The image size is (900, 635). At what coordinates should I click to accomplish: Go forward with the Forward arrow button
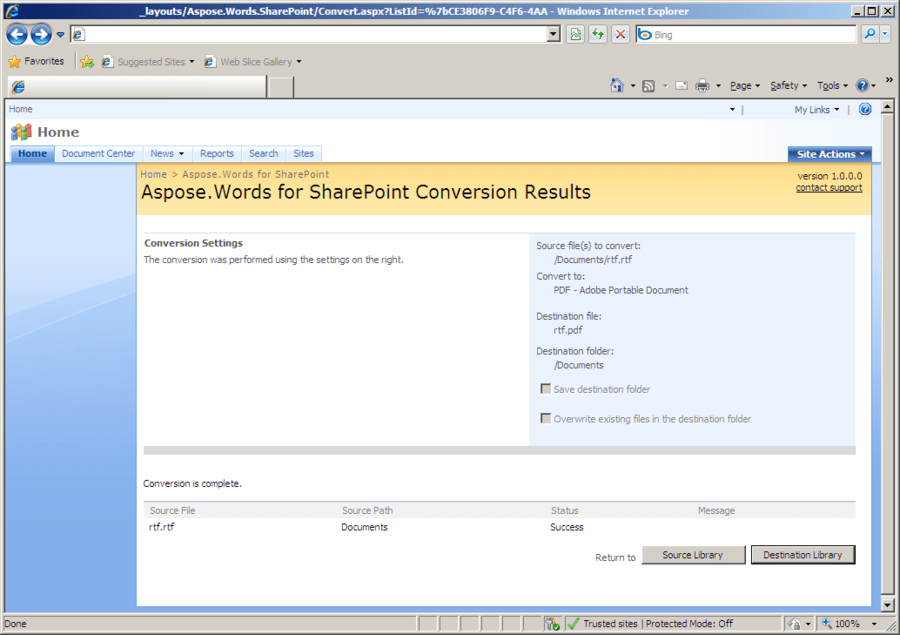41,34
